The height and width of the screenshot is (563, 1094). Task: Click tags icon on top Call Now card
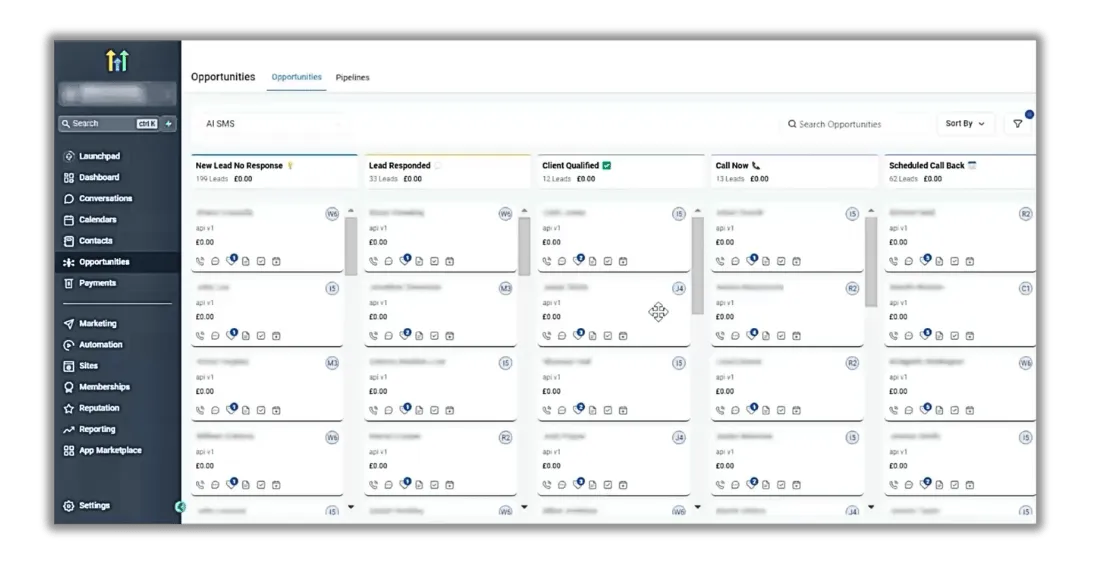(751, 261)
